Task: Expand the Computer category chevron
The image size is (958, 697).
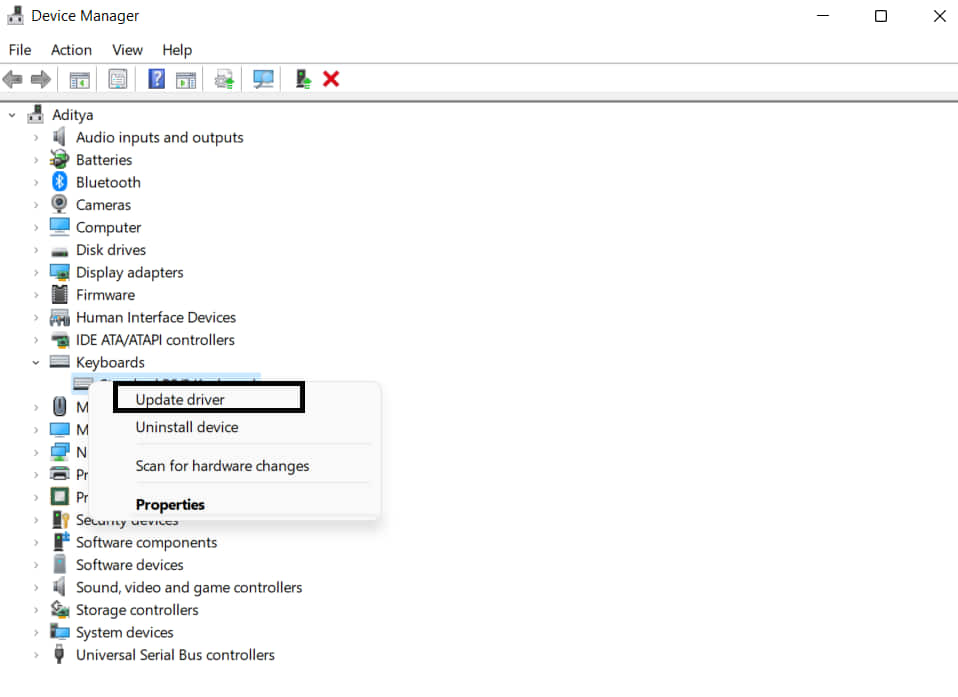Action: click(36, 227)
